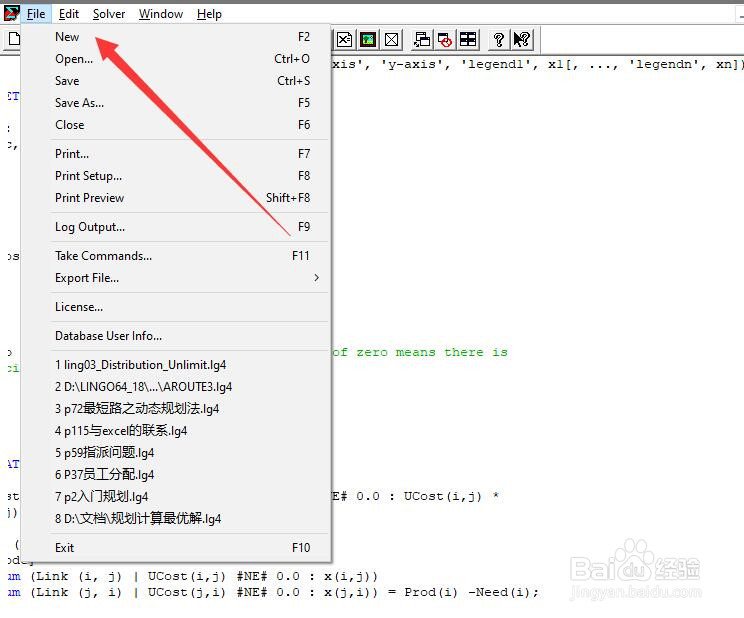This screenshot has height=618, width=744.
Task: Open the Window menu
Action: [161, 14]
